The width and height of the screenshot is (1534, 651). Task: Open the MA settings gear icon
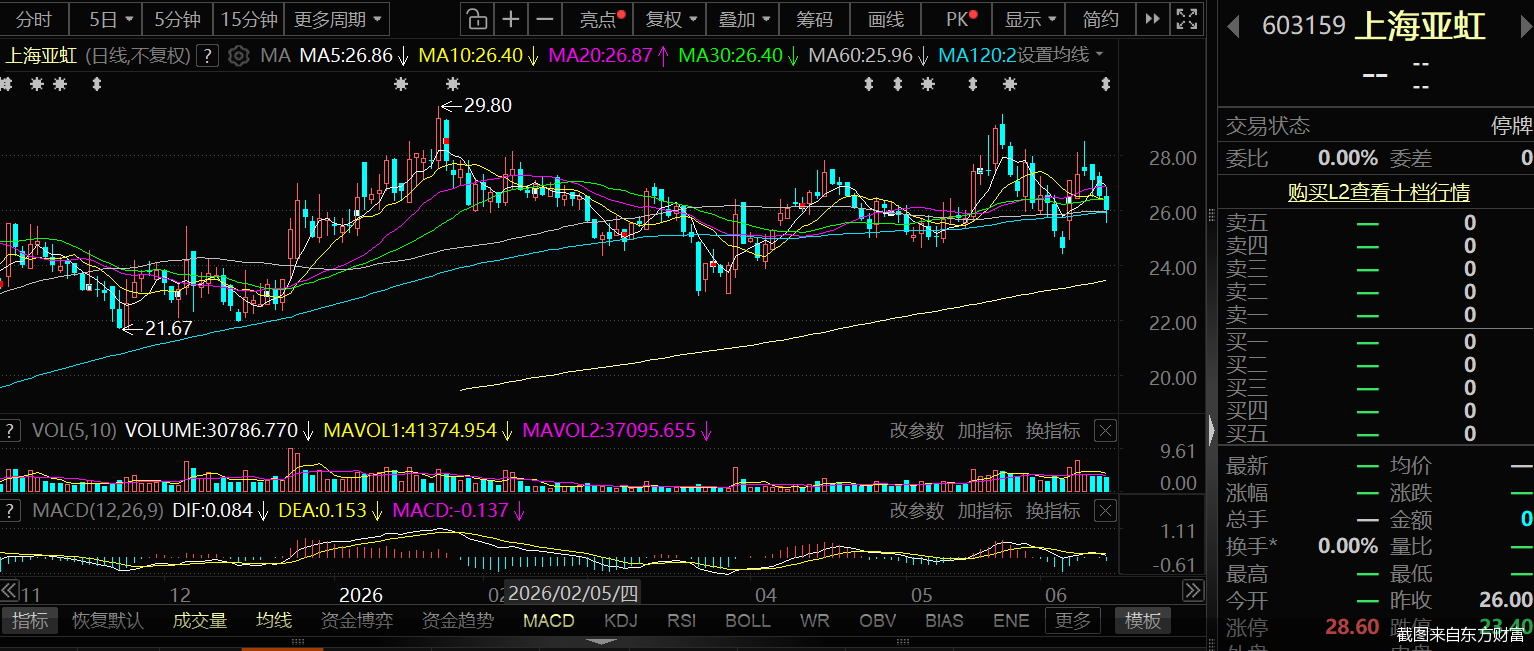point(238,55)
